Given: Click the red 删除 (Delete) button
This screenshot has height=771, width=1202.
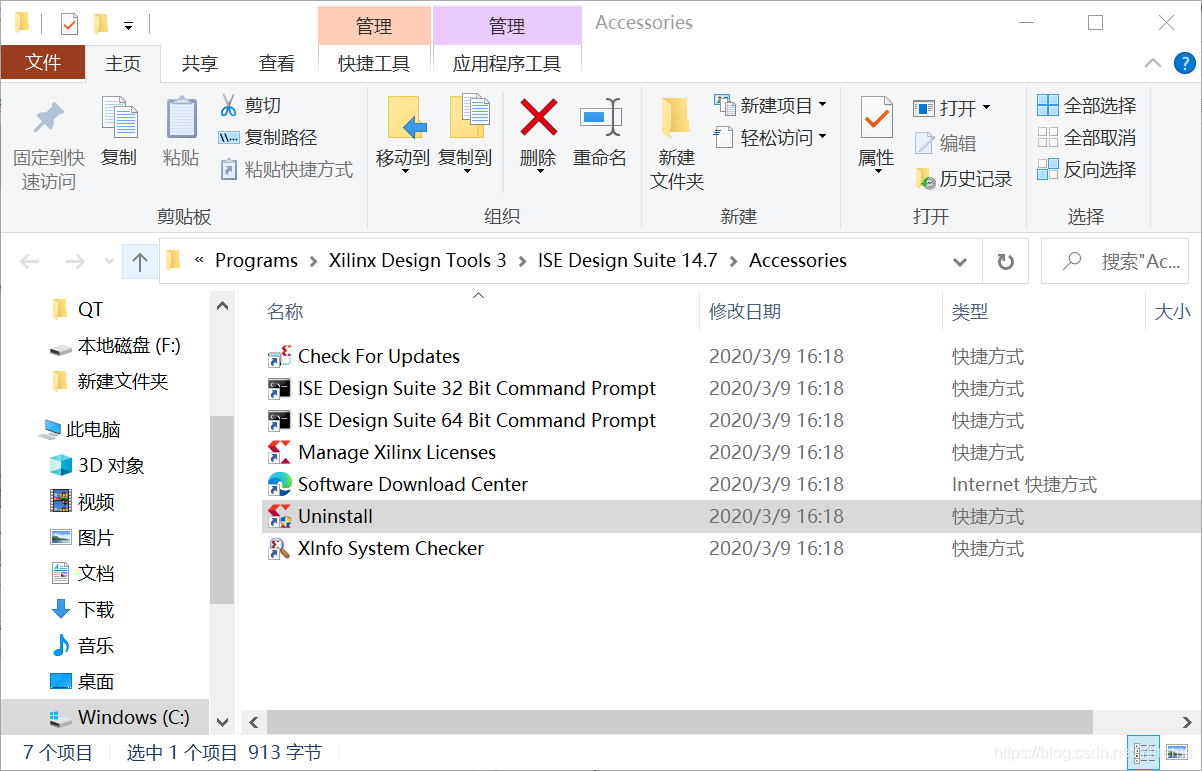Looking at the screenshot, I should (x=538, y=136).
